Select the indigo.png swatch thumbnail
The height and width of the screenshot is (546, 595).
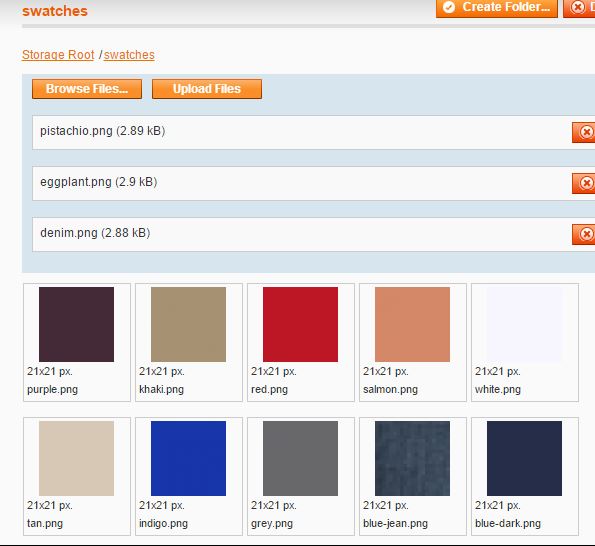coord(188,458)
